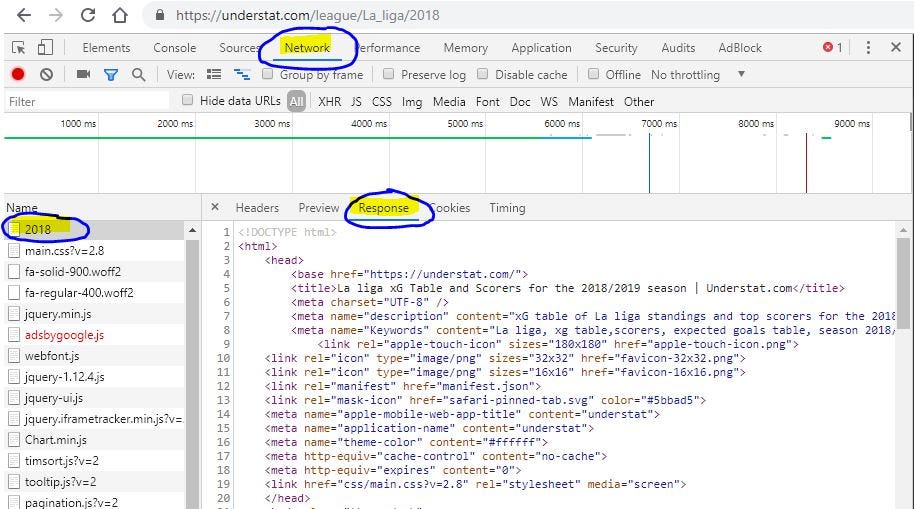
Task: Enable the Preserve log checkbox
Action: [388, 73]
